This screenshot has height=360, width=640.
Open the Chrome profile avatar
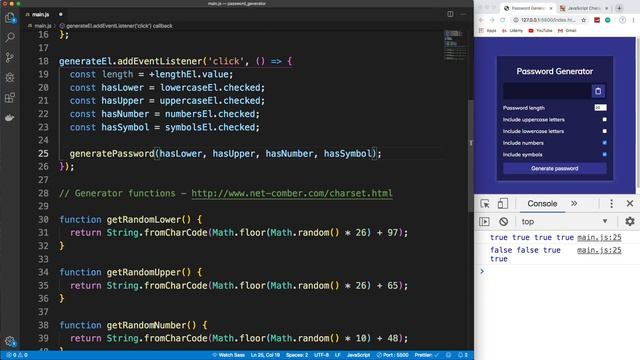(622, 20)
